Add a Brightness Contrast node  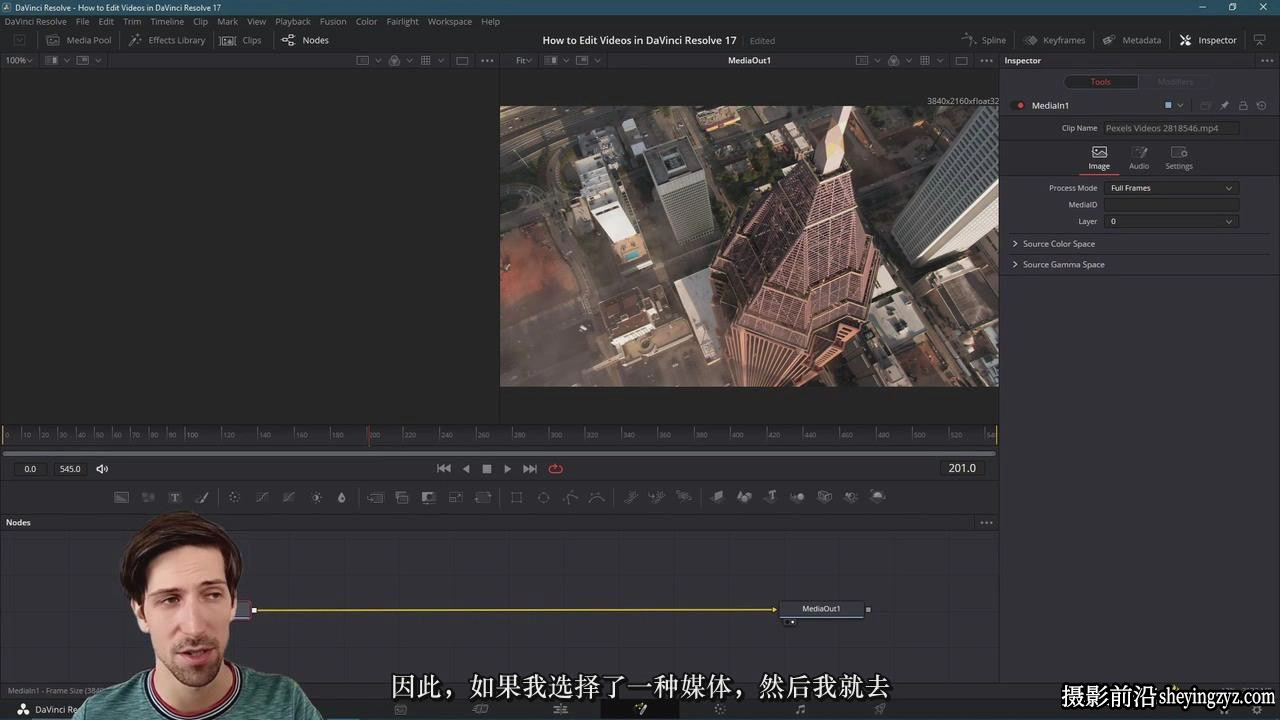click(x=316, y=497)
